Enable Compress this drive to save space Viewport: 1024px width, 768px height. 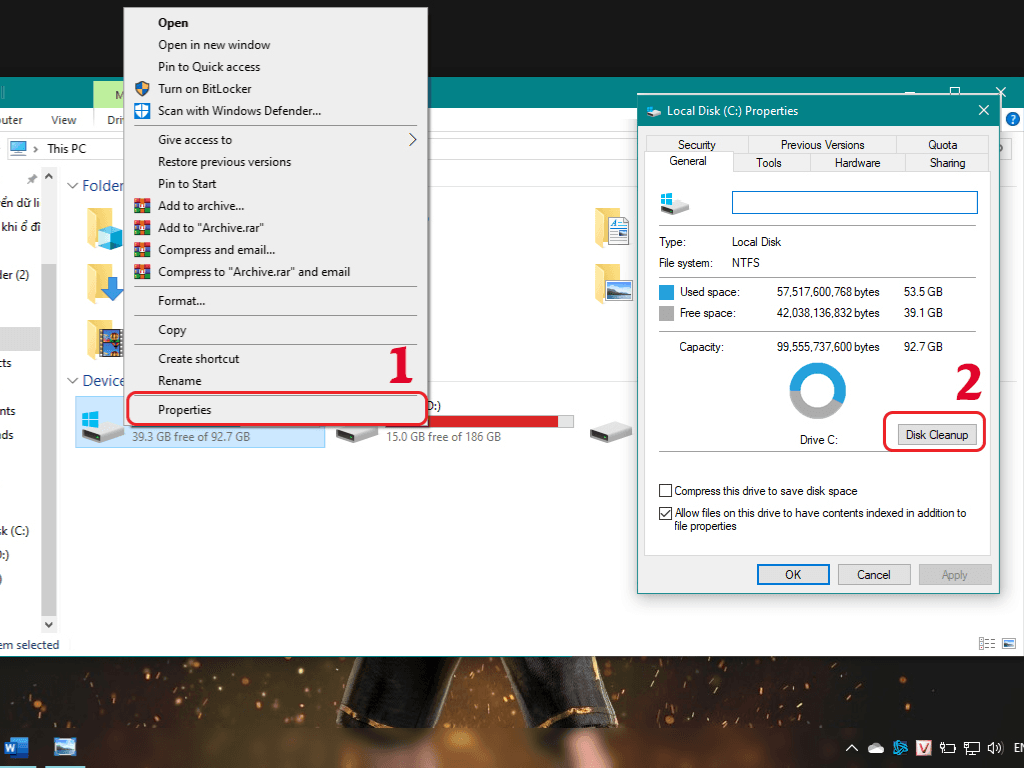666,491
